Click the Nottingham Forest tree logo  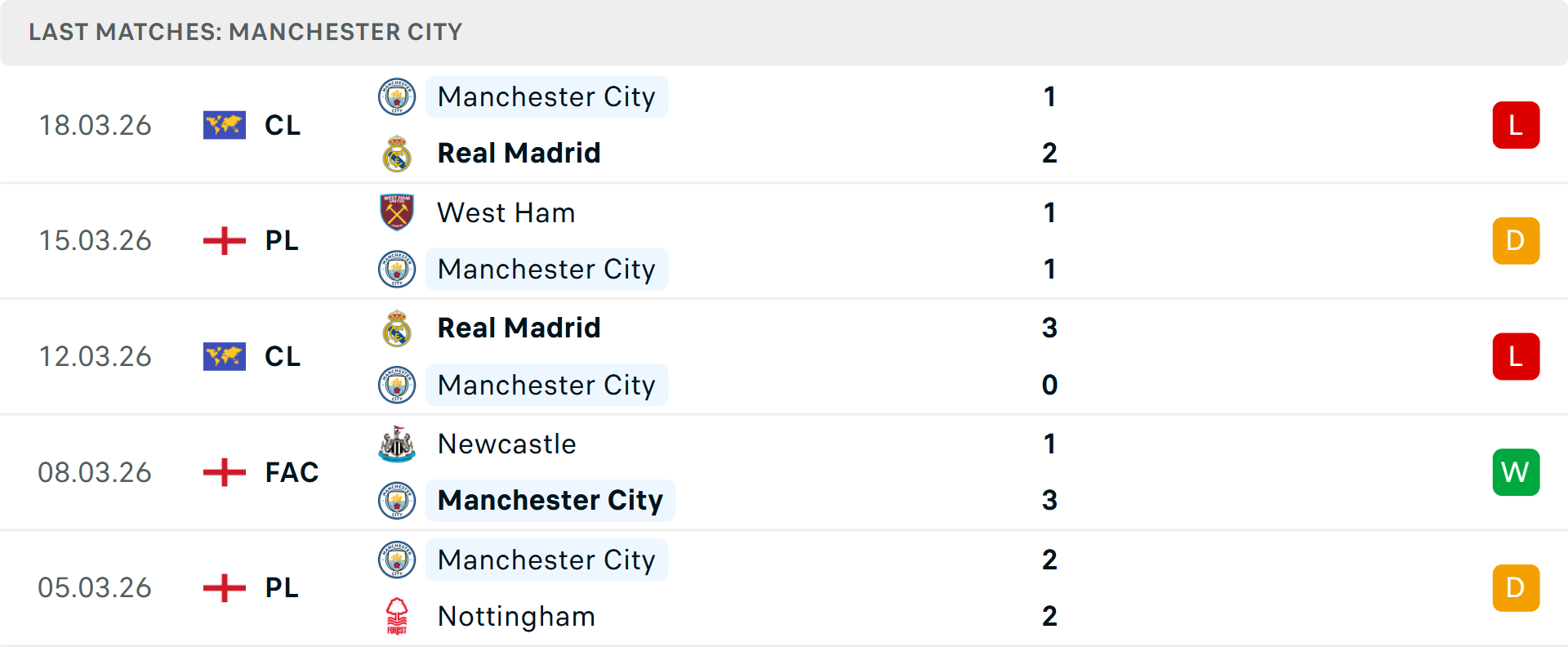click(398, 617)
